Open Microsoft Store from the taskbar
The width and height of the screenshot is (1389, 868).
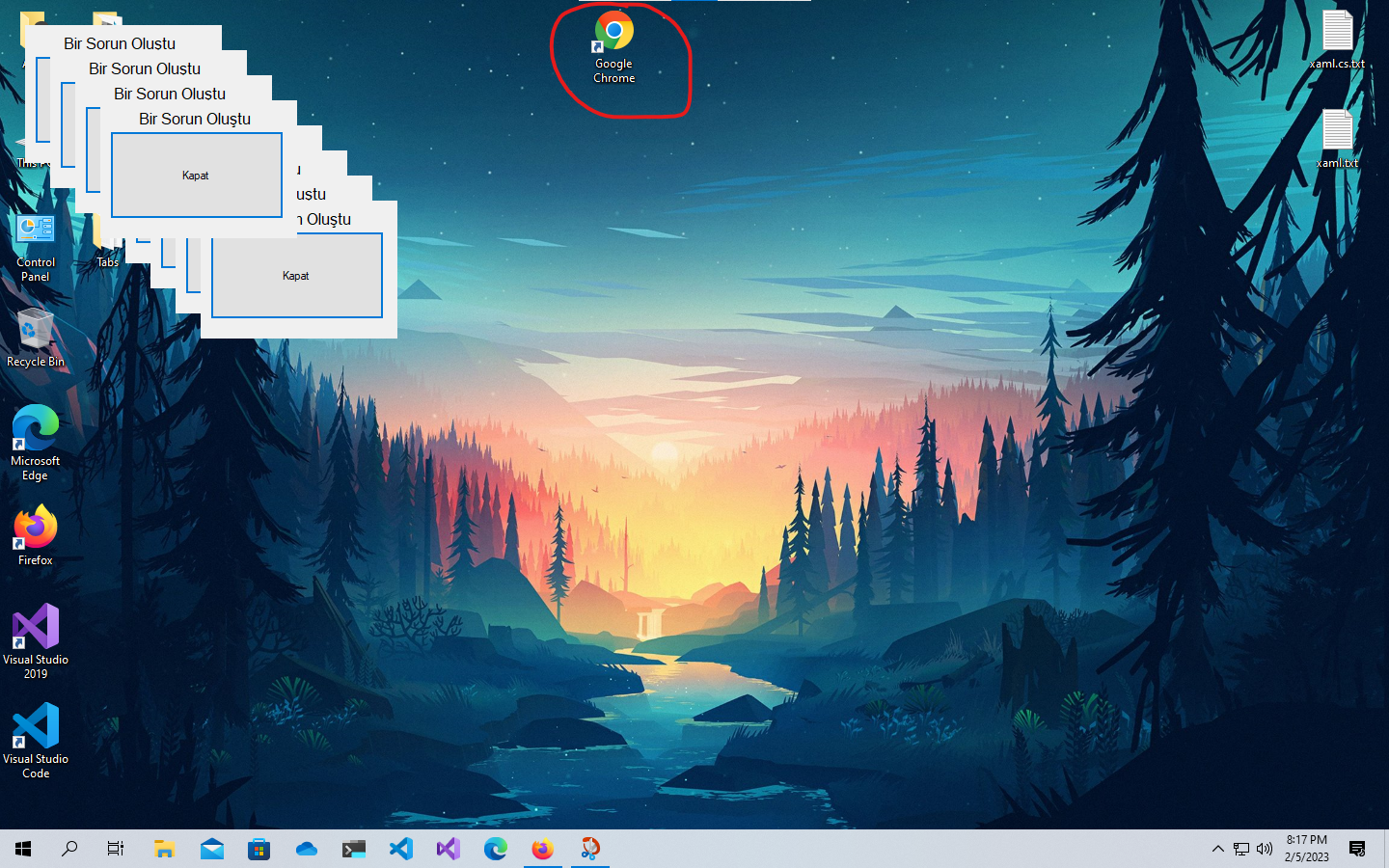pos(259,849)
